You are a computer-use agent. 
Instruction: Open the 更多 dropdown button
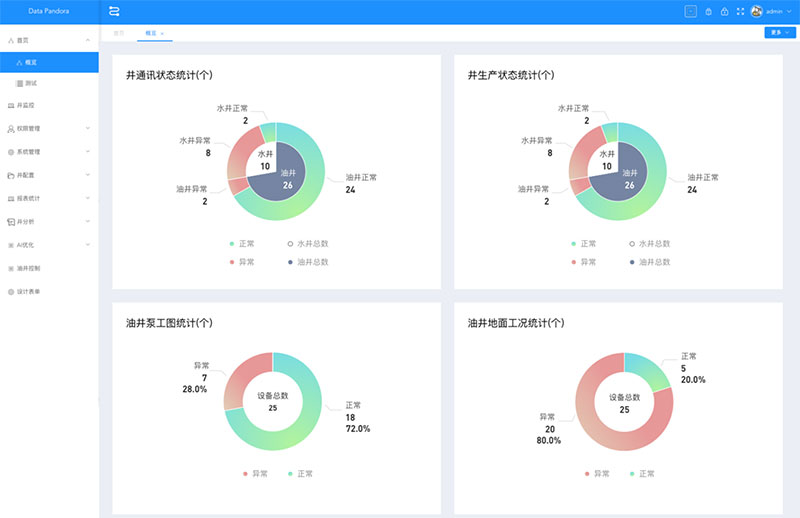[x=779, y=32]
